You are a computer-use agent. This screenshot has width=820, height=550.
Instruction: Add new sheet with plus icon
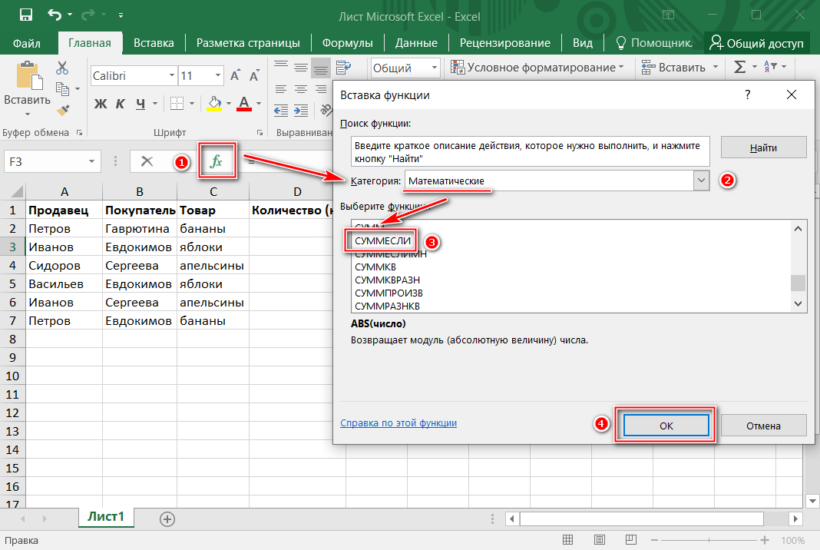point(167,518)
